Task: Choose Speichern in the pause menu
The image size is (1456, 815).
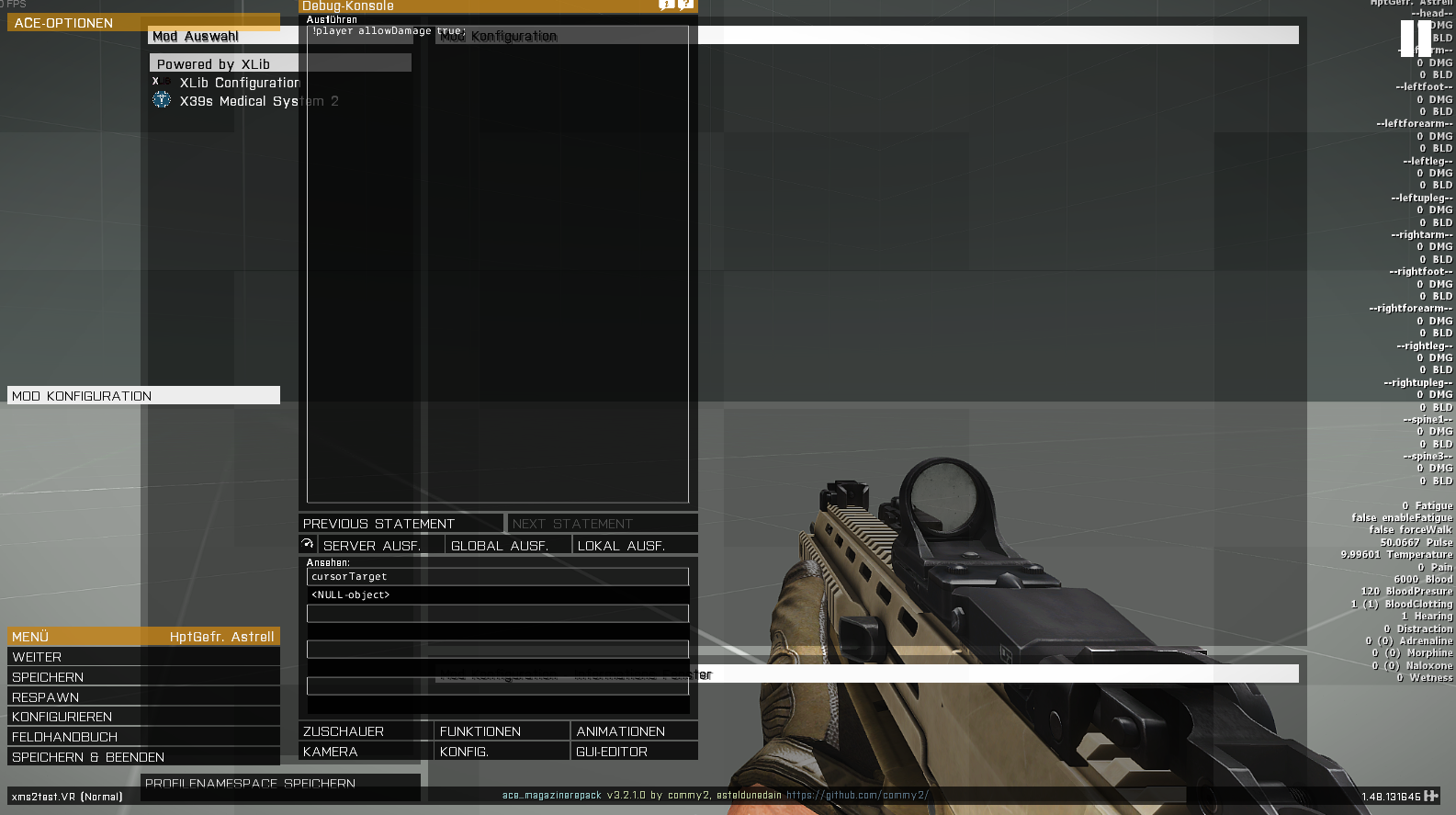Action: (x=143, y=677)
